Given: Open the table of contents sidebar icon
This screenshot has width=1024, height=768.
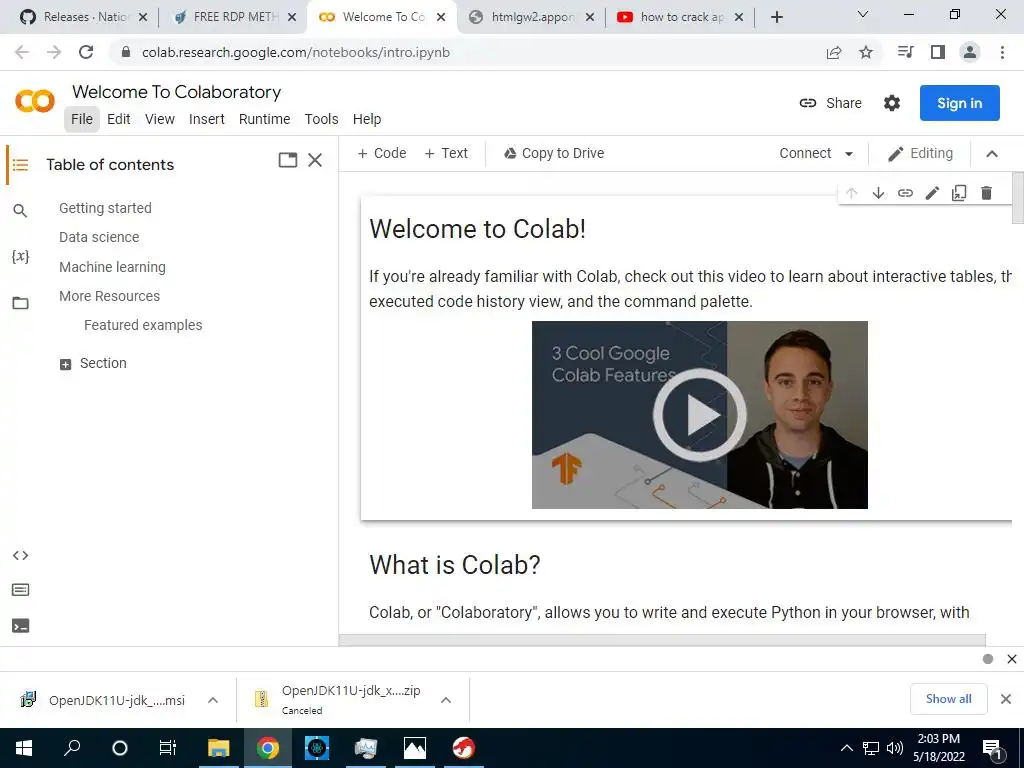Looking at the screenshot, I should 20,165.
